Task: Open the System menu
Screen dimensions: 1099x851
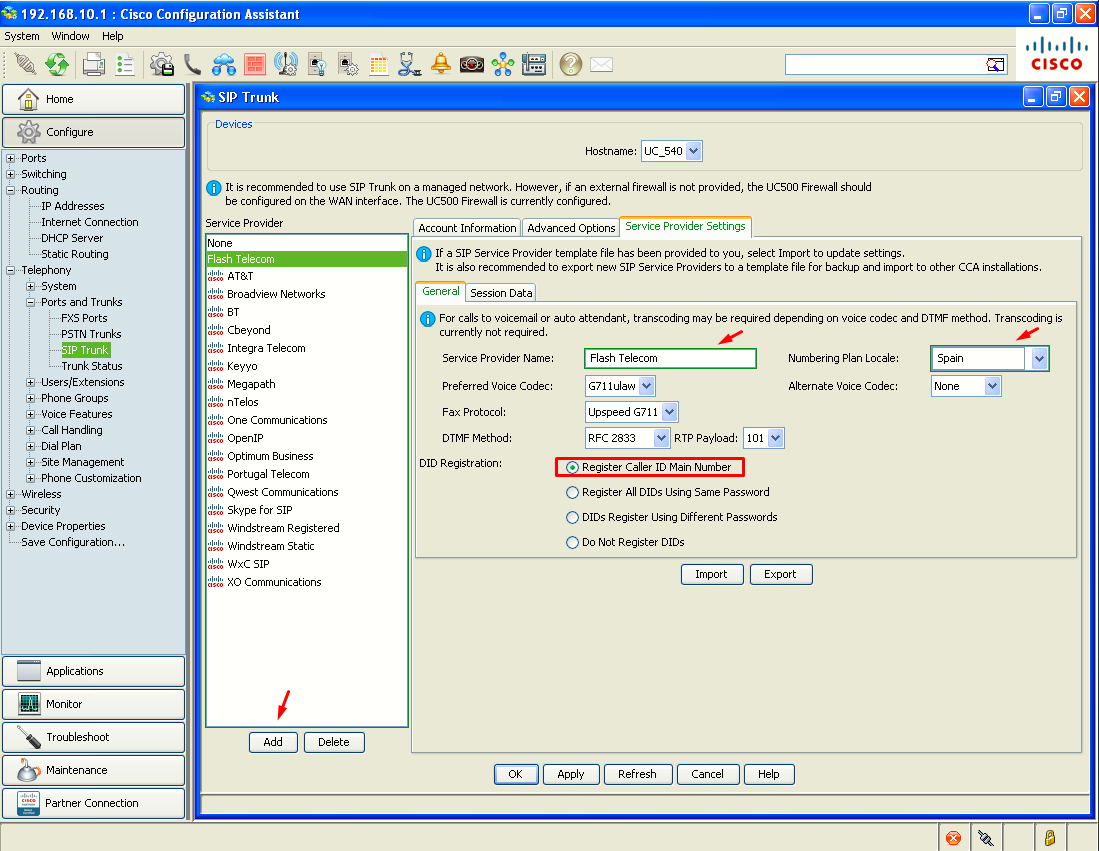Action: 22,36
